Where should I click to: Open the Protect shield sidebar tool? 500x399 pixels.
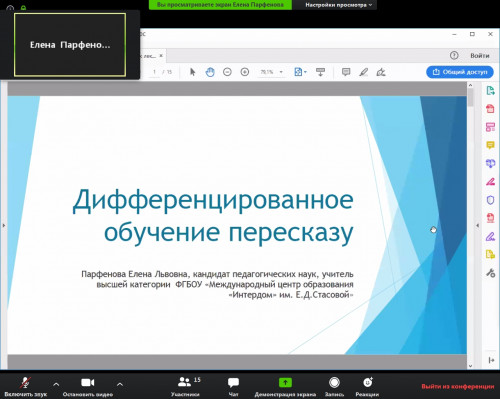click(490, 200)
